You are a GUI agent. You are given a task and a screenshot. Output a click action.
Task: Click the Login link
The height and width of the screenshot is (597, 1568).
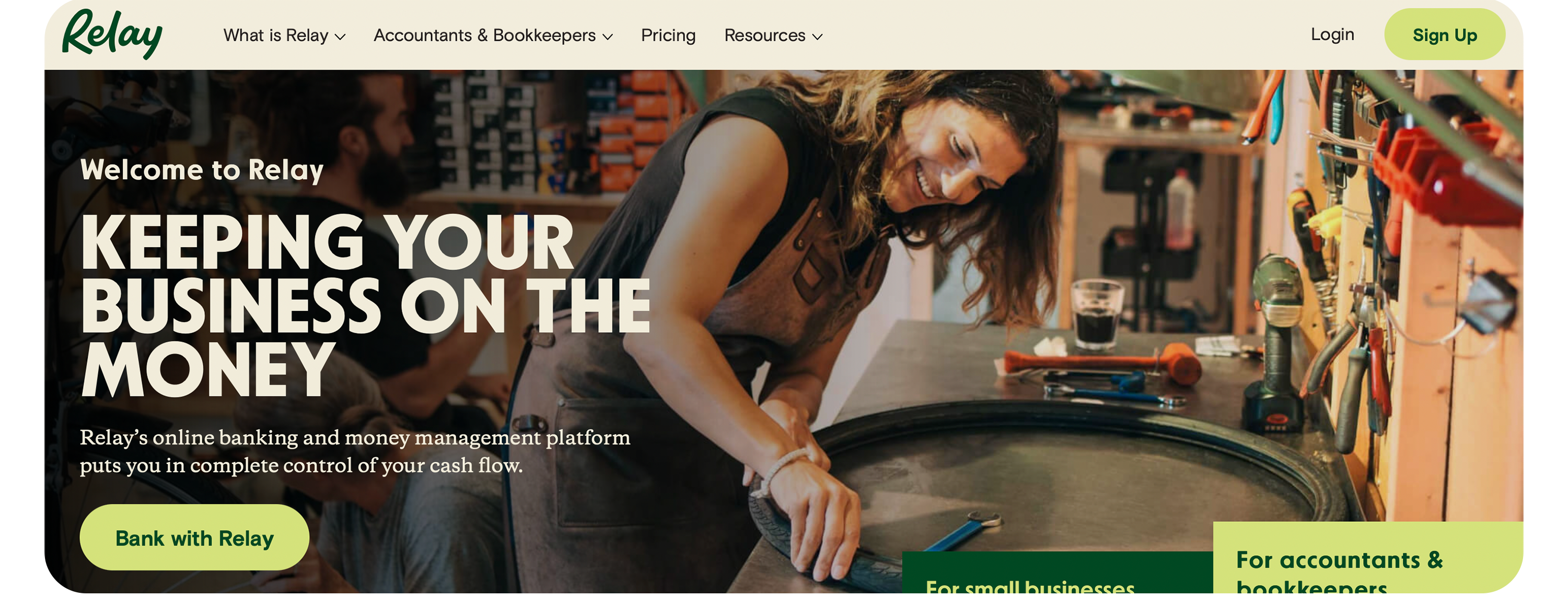1332,34
